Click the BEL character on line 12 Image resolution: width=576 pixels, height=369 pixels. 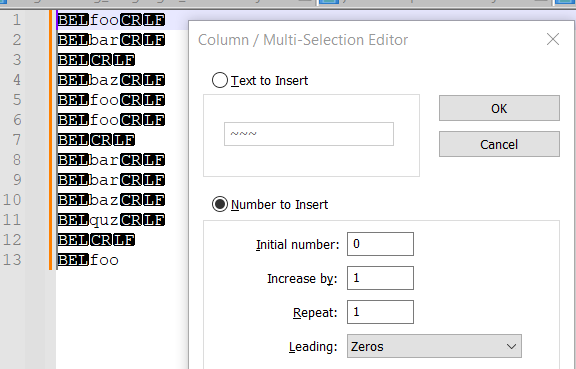73,240
